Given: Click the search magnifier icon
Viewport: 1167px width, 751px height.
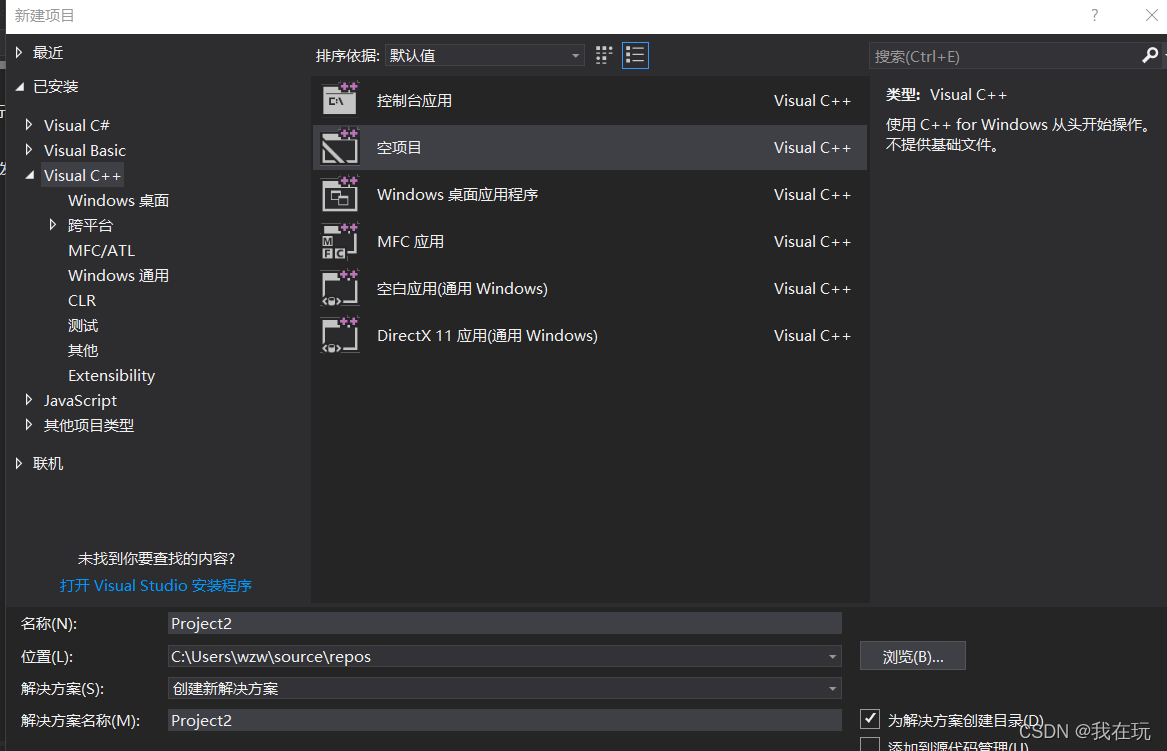Looking at the screenshot, I should coord(1150,55).
